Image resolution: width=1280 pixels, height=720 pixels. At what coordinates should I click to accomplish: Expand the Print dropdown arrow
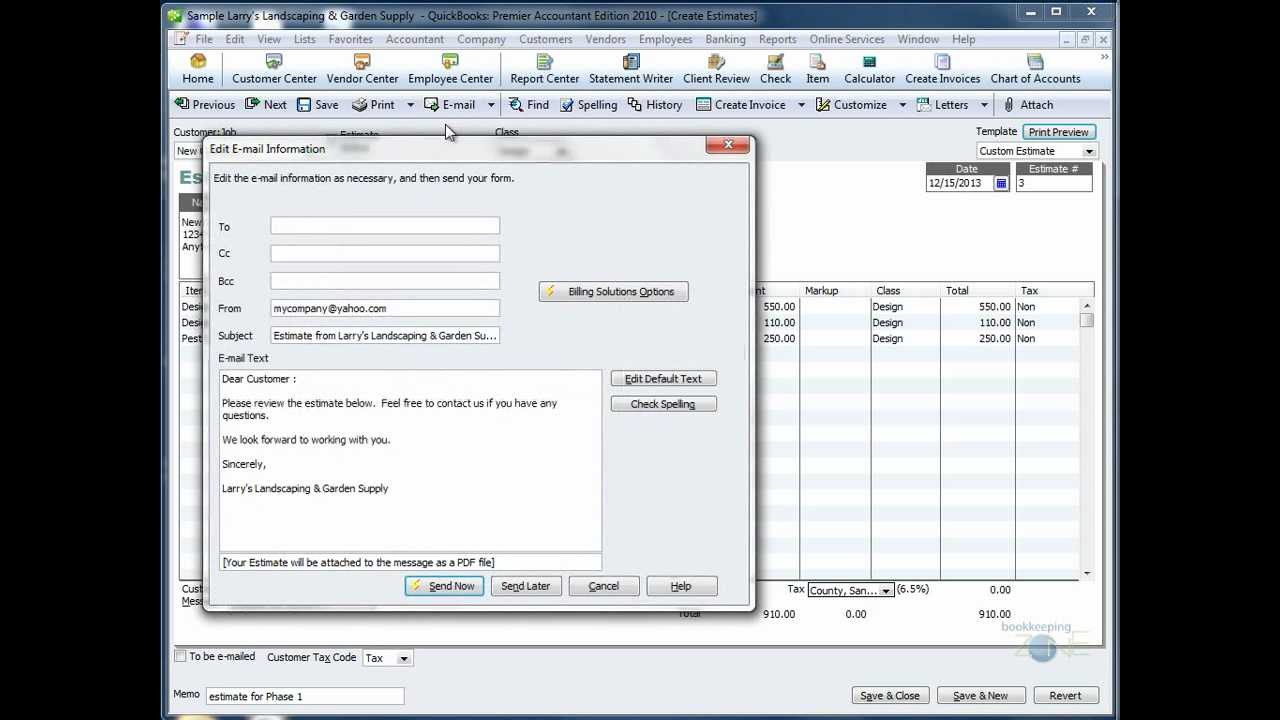click(x=410, y=104)
